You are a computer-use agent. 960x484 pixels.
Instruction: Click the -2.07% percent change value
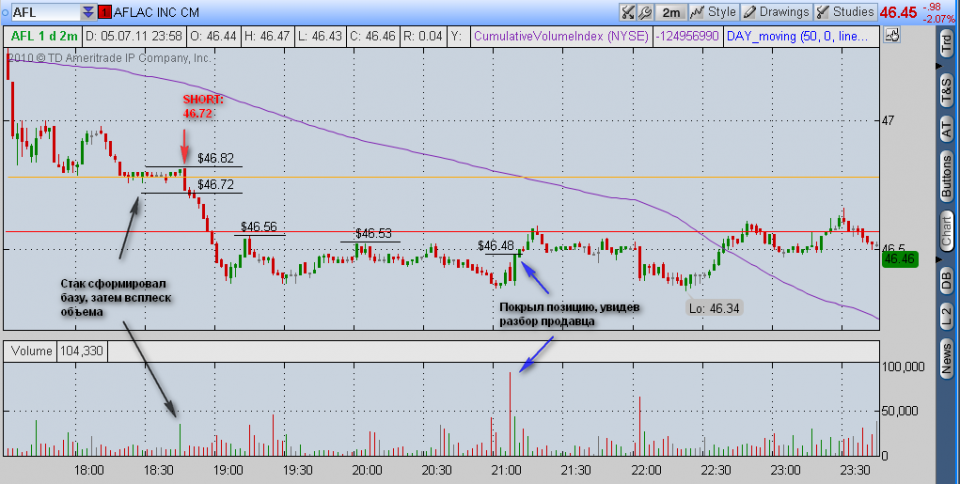[x=939, y=18]
